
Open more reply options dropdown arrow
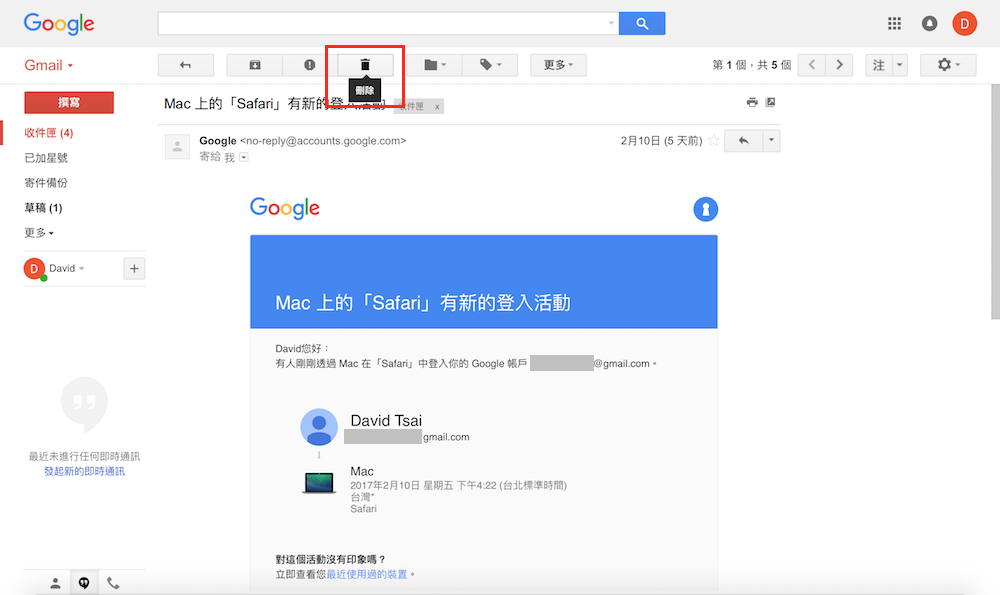771,140
